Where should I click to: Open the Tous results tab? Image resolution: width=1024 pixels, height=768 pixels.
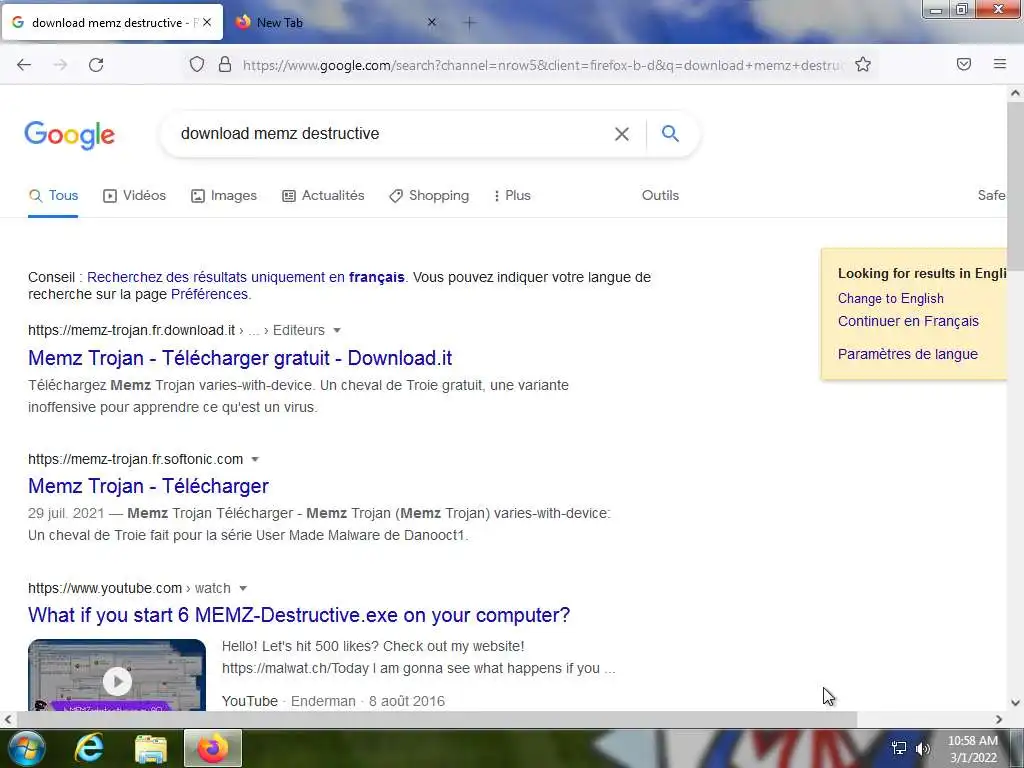click(x=53, y=195)
